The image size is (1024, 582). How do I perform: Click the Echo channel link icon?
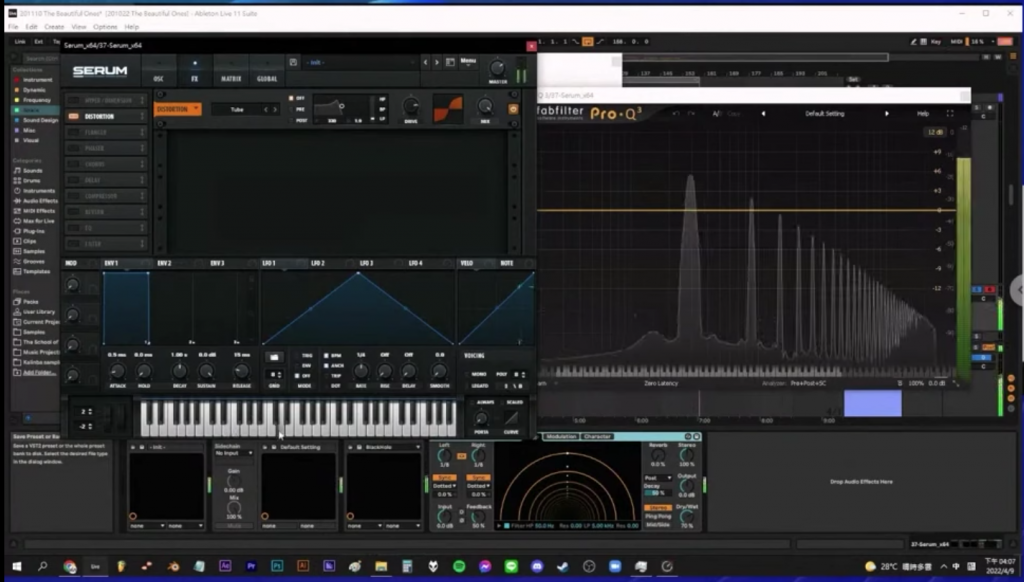point(461,456)
